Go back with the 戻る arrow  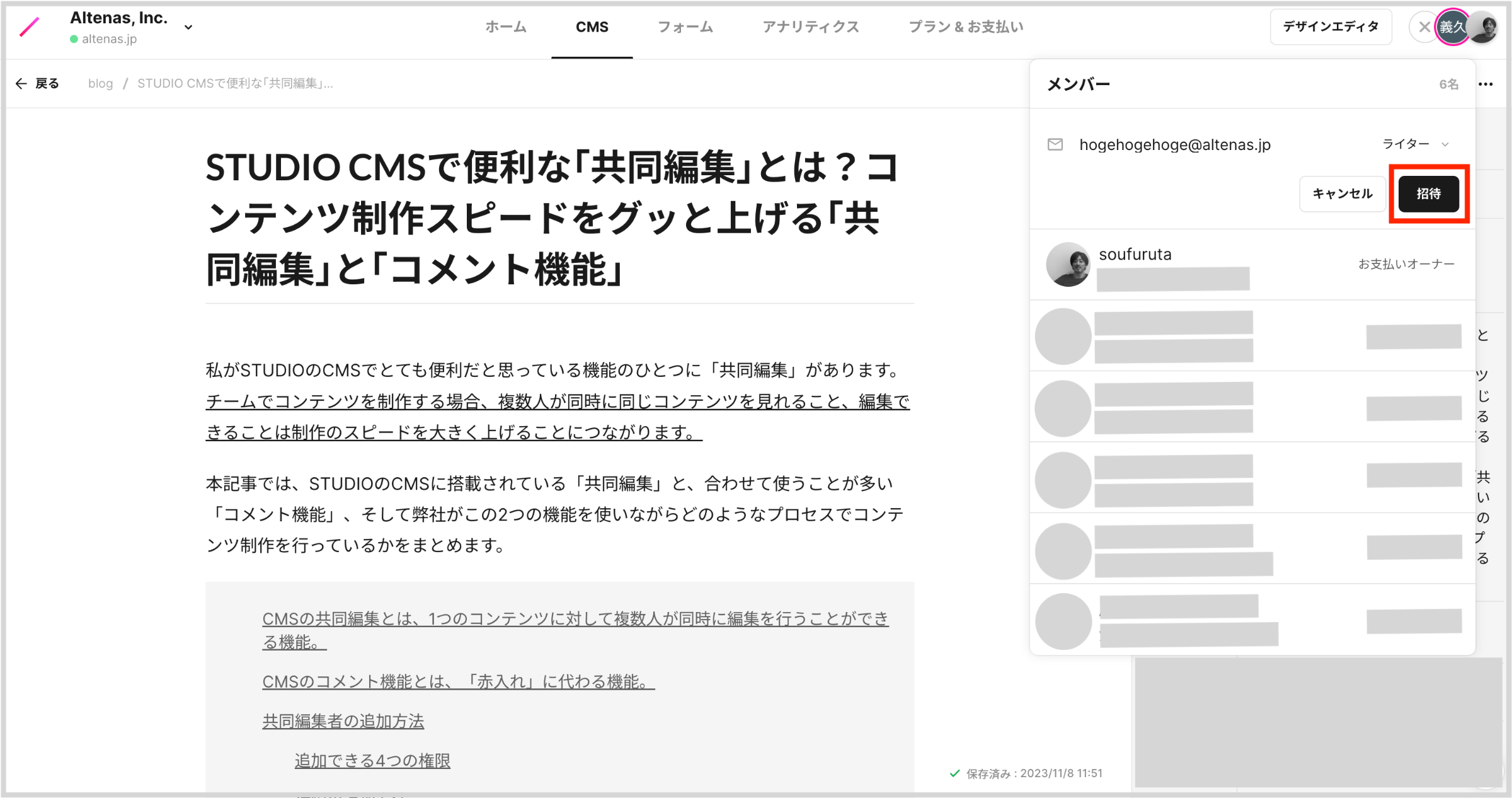point(37,83)
